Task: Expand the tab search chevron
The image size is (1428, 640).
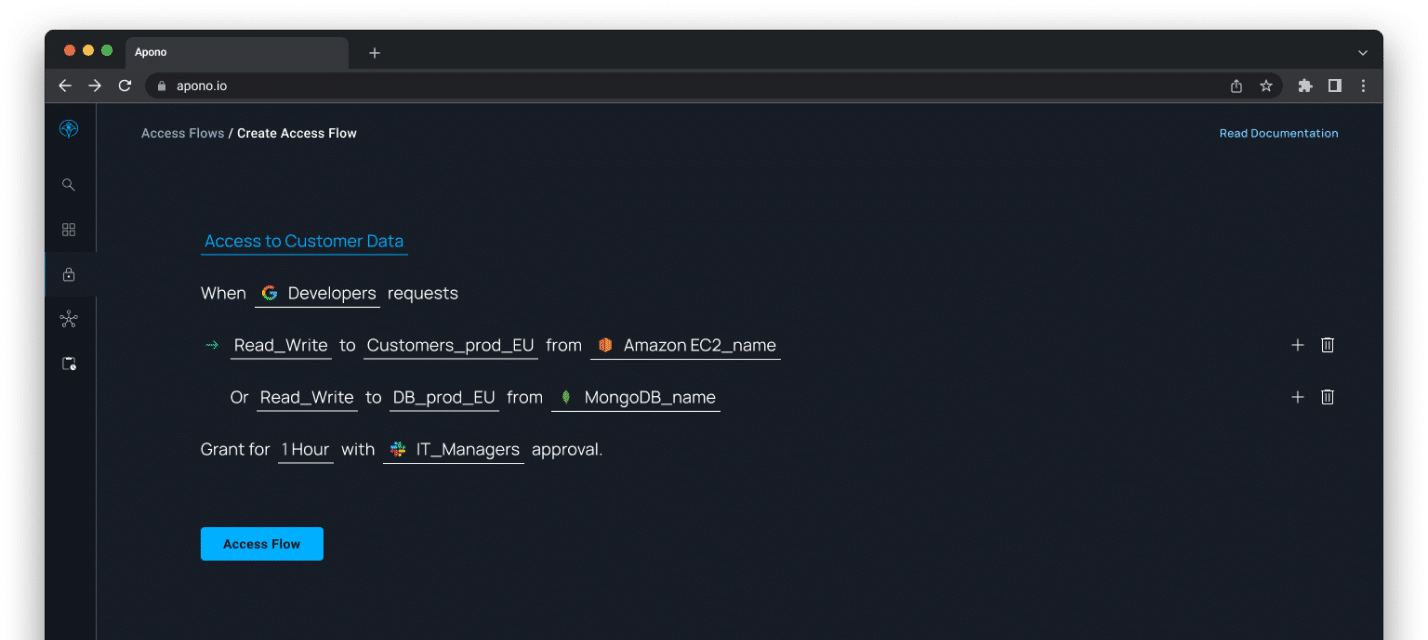Action: (x=1362, y=53)
